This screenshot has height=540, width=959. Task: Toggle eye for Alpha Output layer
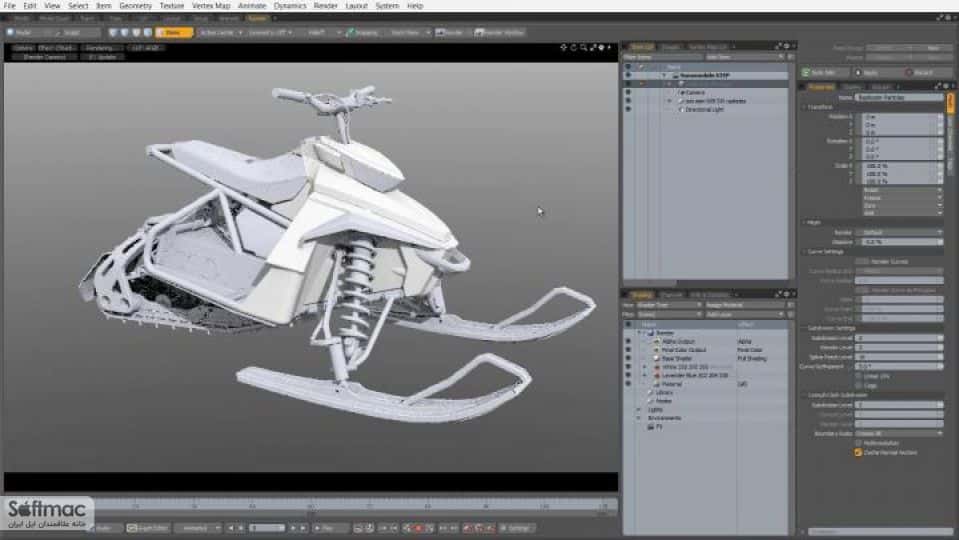(x=628, y=341)
